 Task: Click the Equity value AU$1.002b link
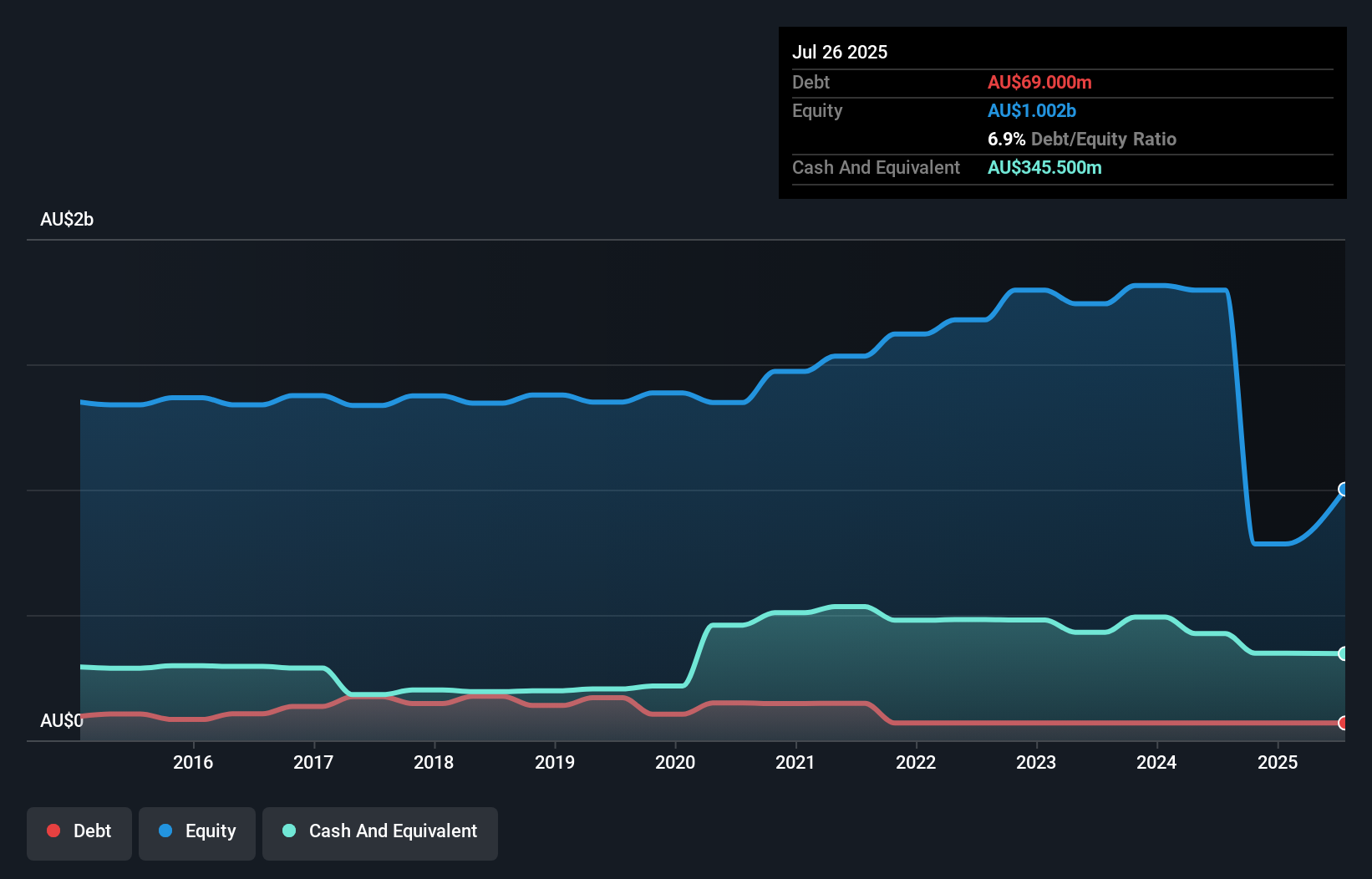[1031, 110]
